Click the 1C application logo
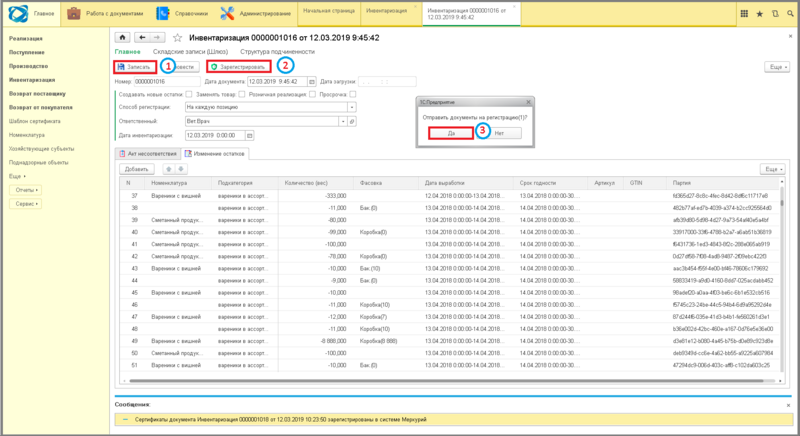Image resolution: width=800 pixels, height=436 pixels. pyautogui.click(x=18, y=14)
